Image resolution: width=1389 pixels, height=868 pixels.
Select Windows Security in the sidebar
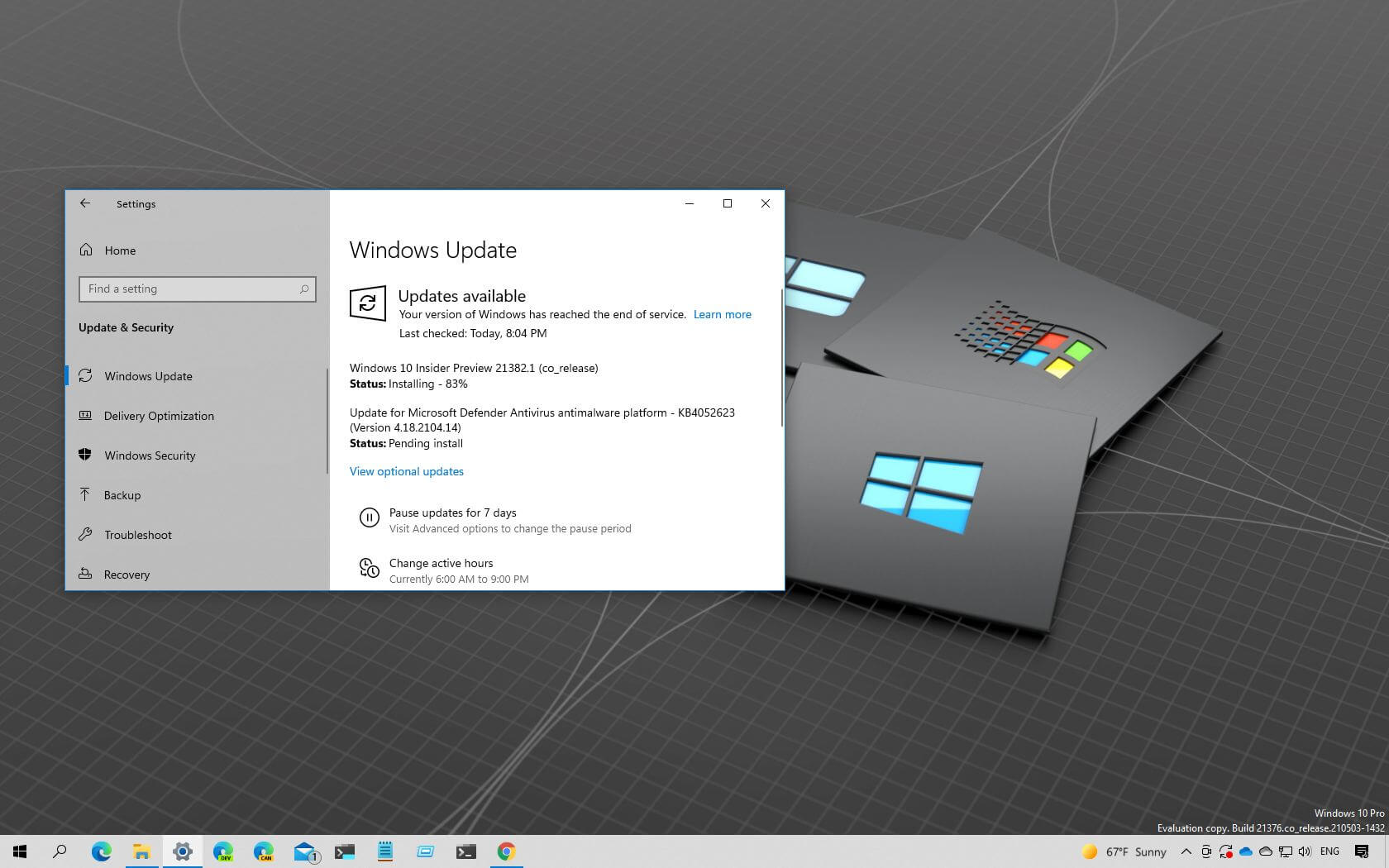(x=150, y=455)
